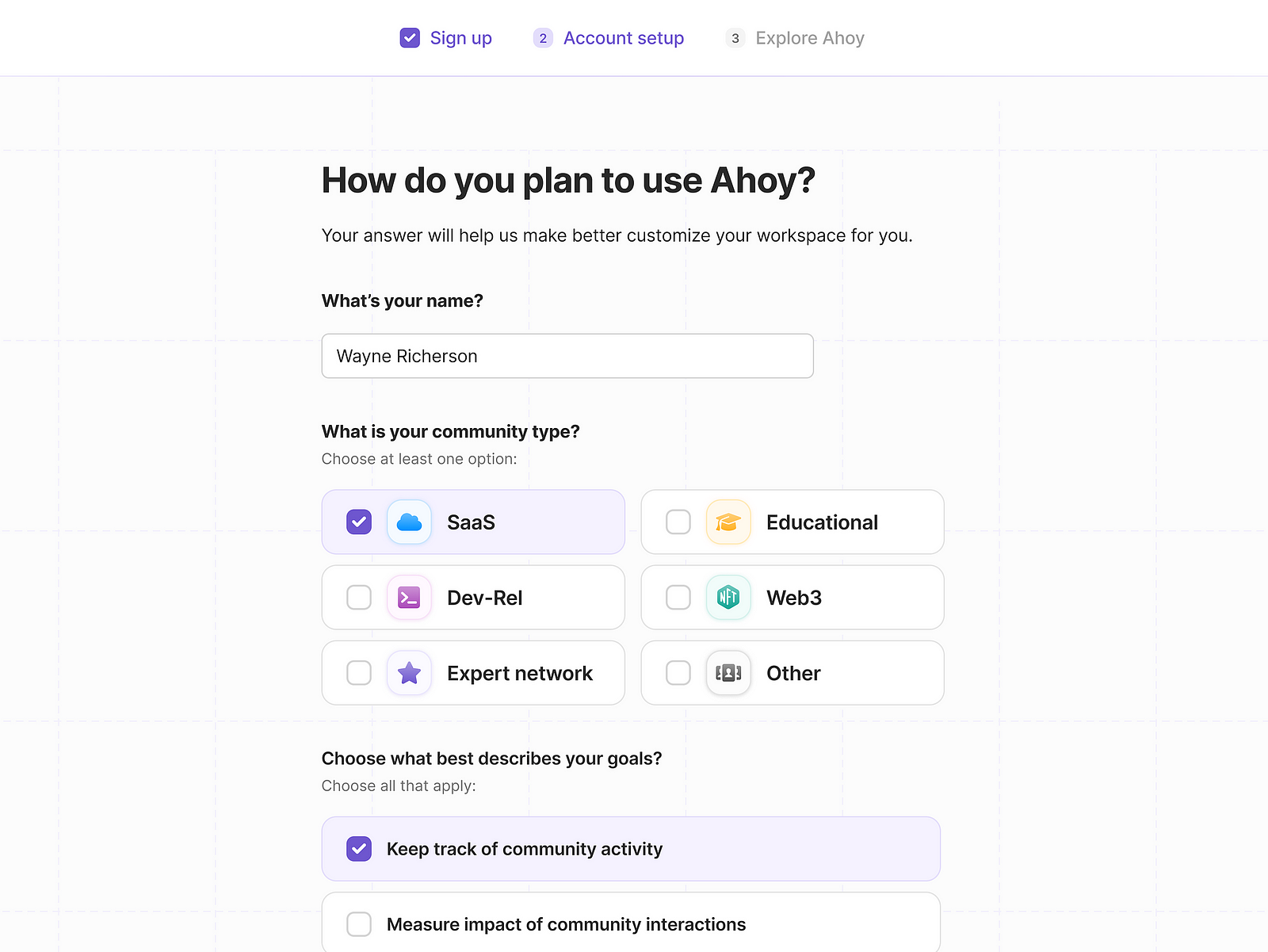Click the Dev-Rel terminal icon
Screen dimensions: 1268x952
(409, 598)
